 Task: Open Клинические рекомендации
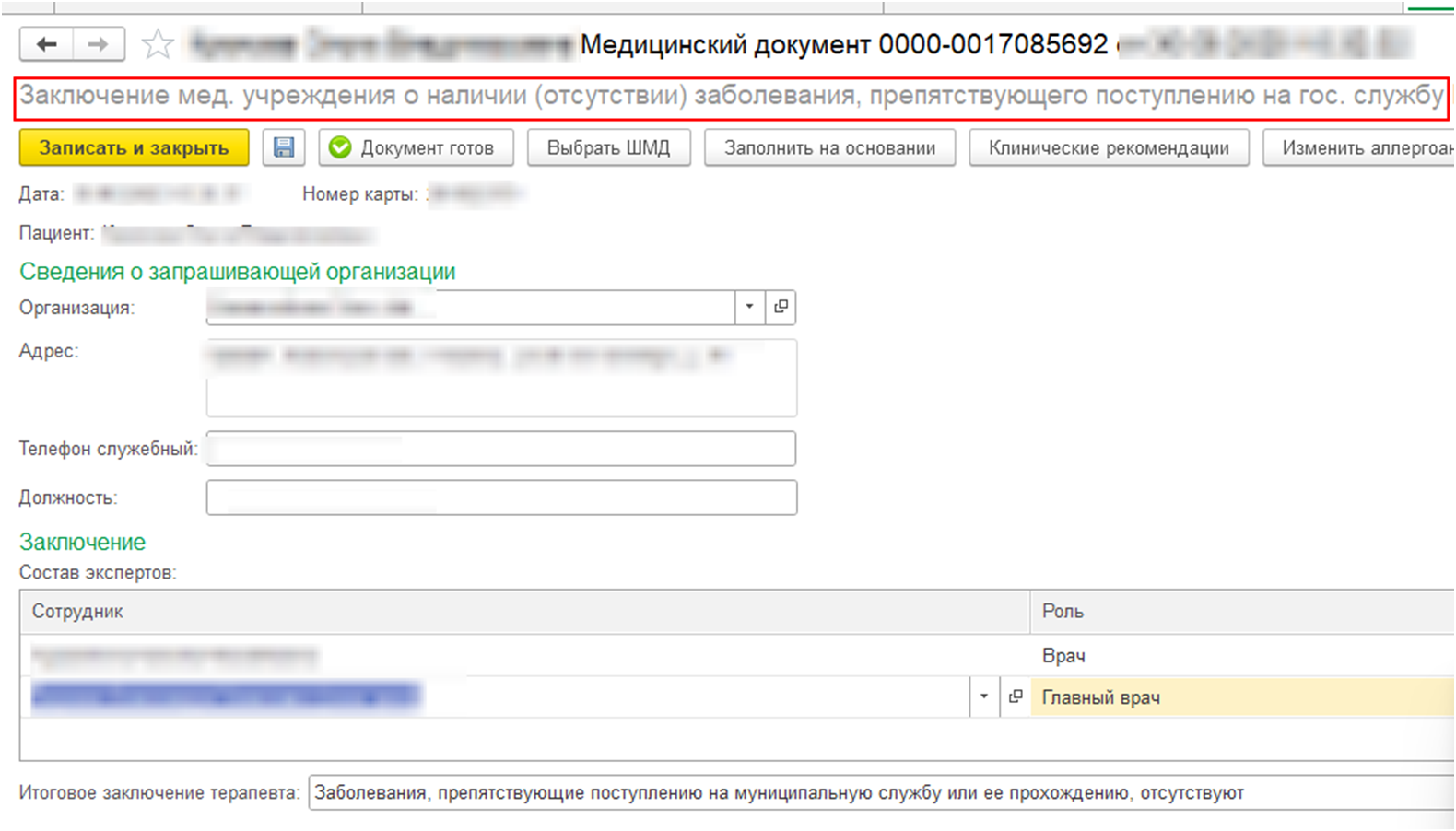(1109, 147)
